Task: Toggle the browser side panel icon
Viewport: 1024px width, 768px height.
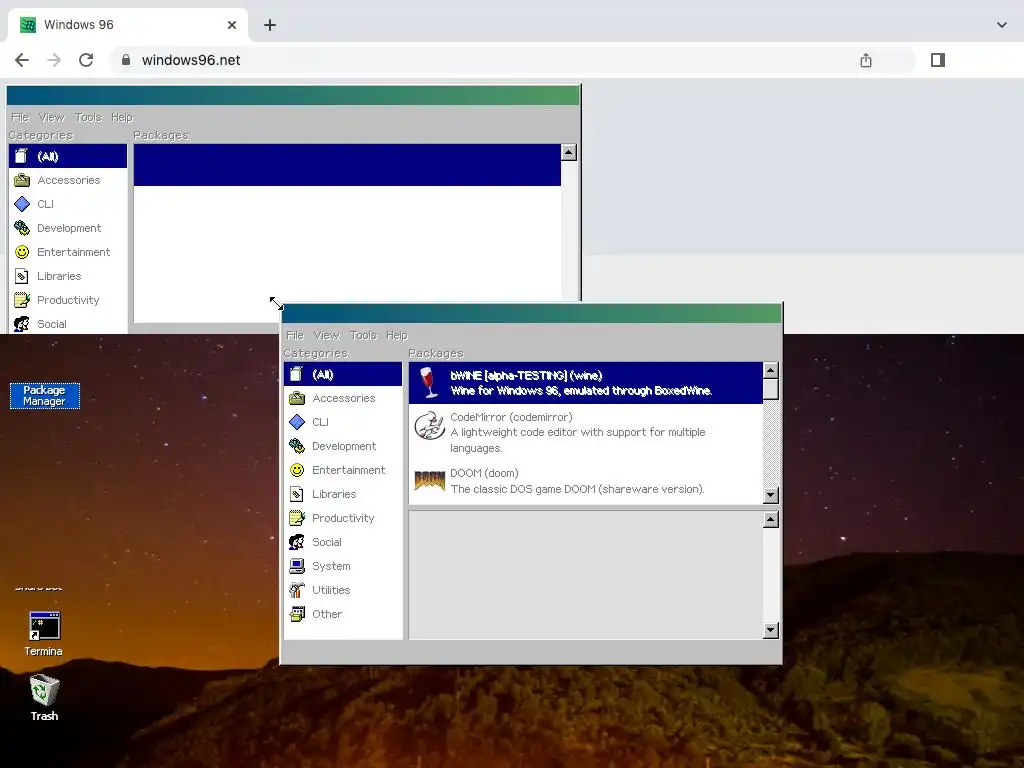Action: 938,60
